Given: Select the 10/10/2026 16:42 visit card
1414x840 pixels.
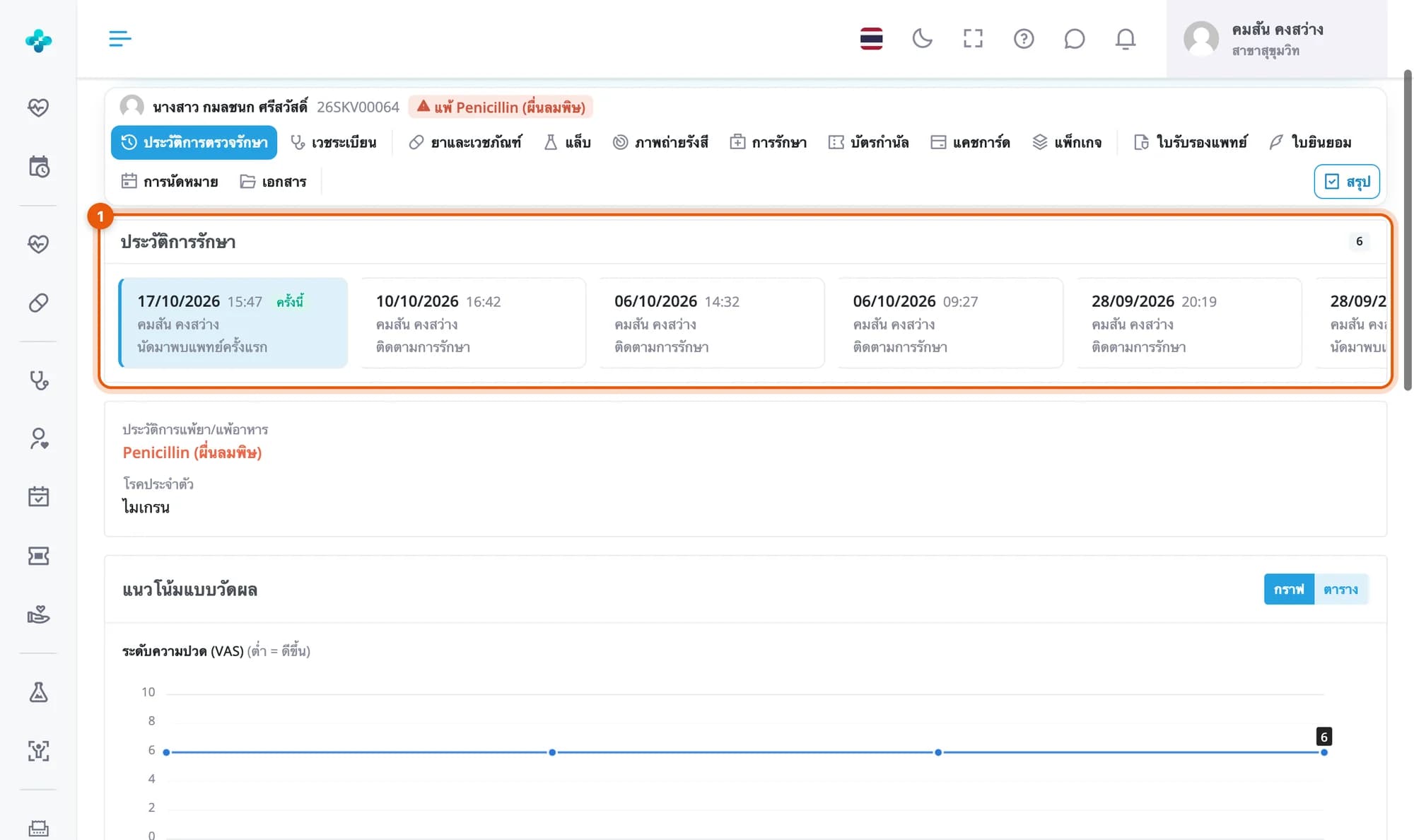Looking at the screenshot, I should click(x=472, y=323).
